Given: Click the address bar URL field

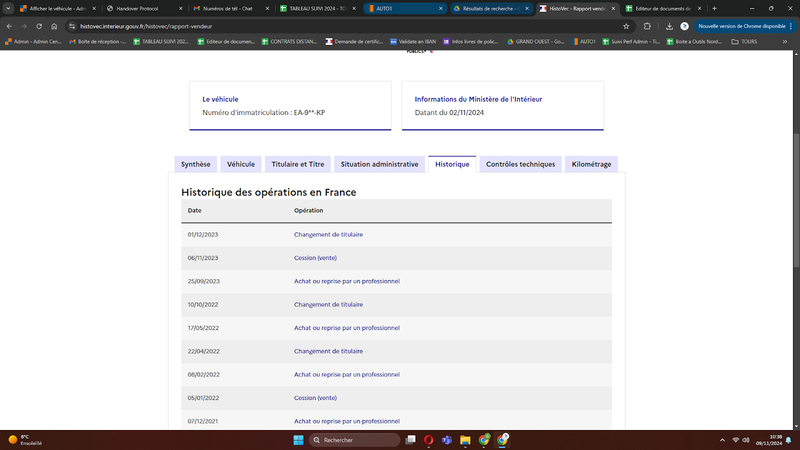Looking at the screenshot, I should (347, 26).
